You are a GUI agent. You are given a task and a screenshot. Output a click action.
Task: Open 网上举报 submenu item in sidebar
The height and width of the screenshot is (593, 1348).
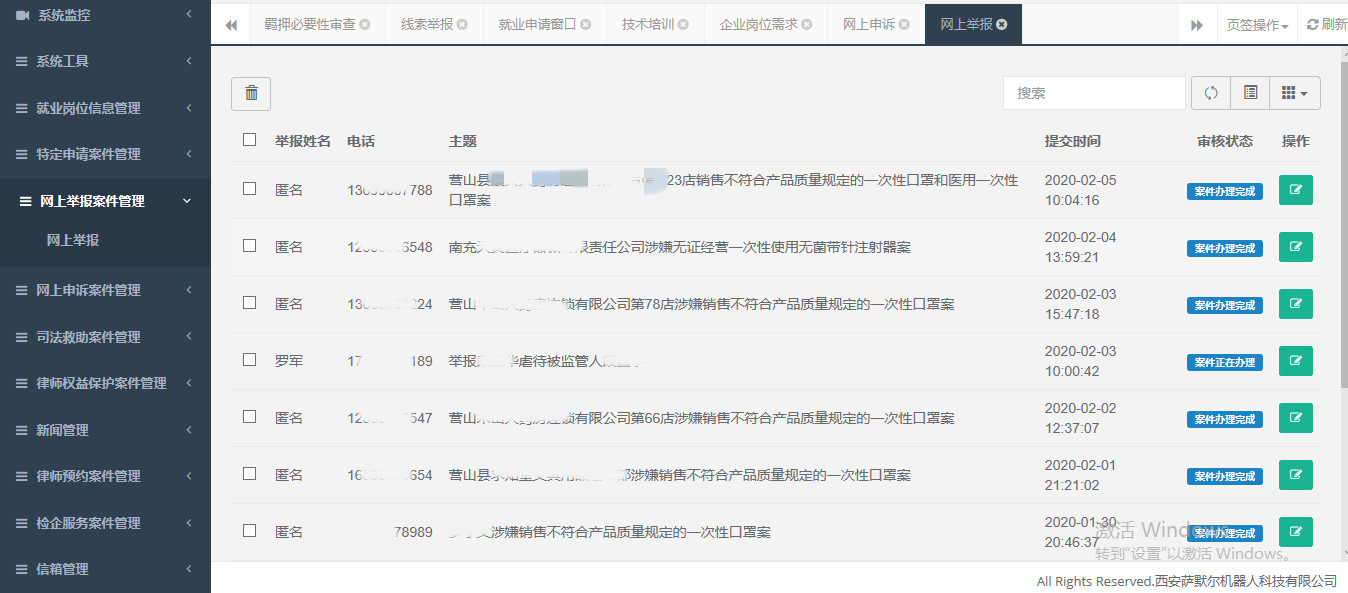(x=73, y=240)
